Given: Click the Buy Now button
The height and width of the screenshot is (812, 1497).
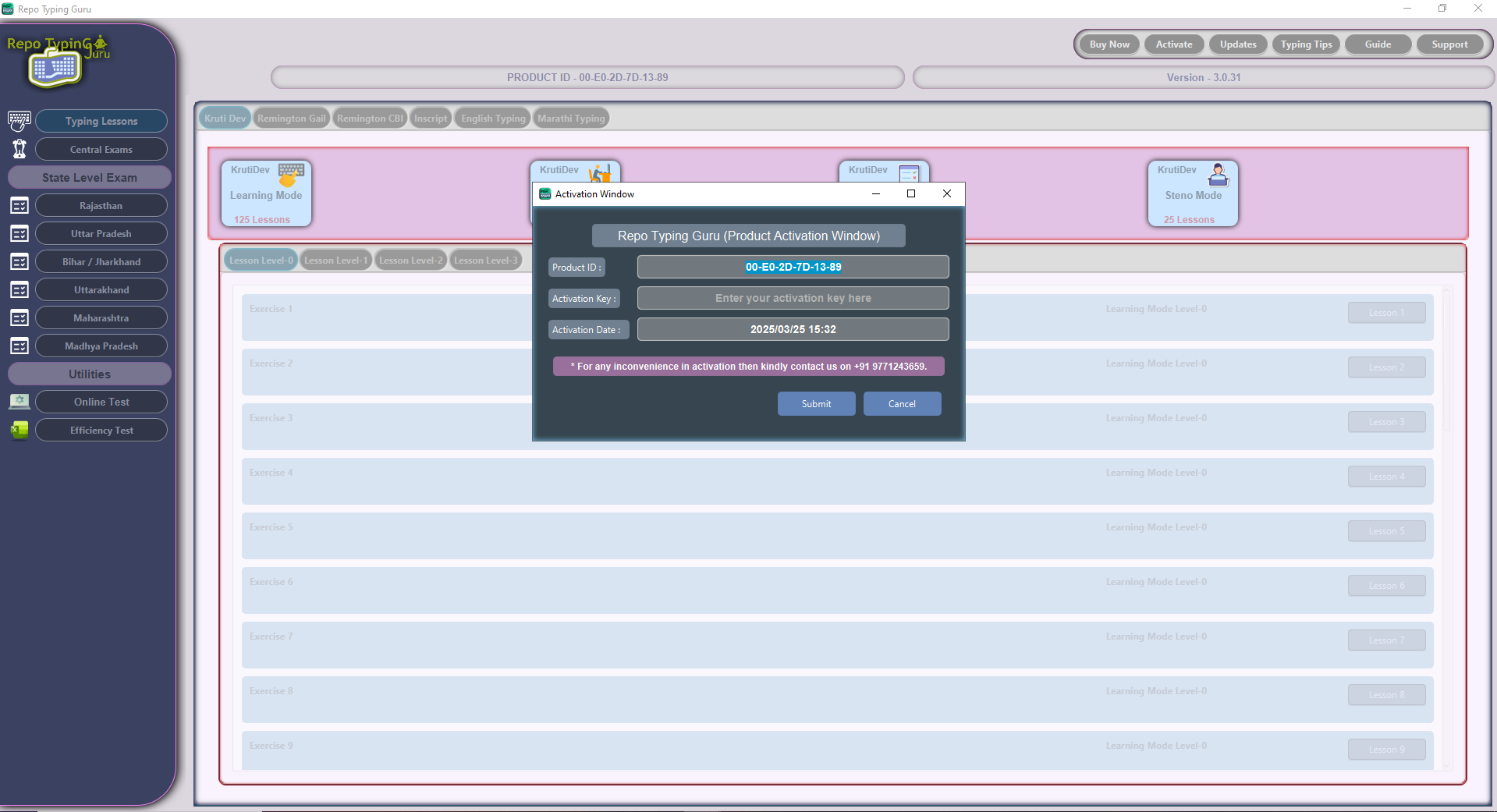Looking at the screenshot, I should click(1109, 44).
